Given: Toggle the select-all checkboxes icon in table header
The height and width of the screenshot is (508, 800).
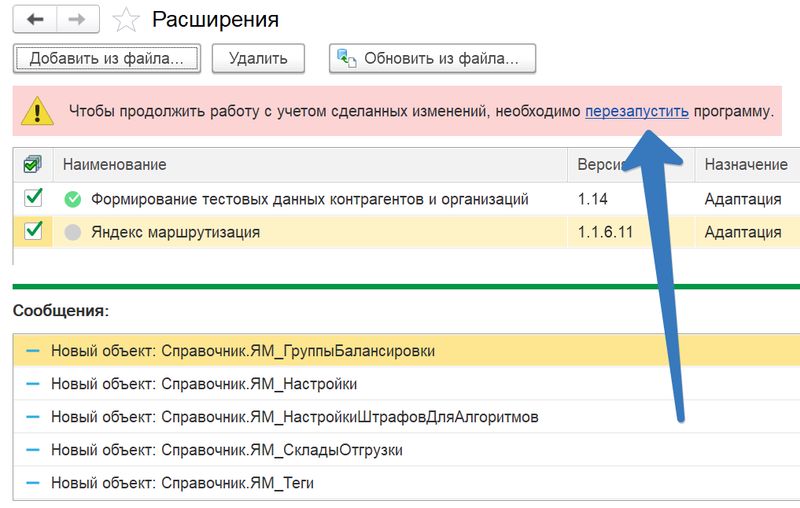Looking at the screenshot, I should 33,164.
